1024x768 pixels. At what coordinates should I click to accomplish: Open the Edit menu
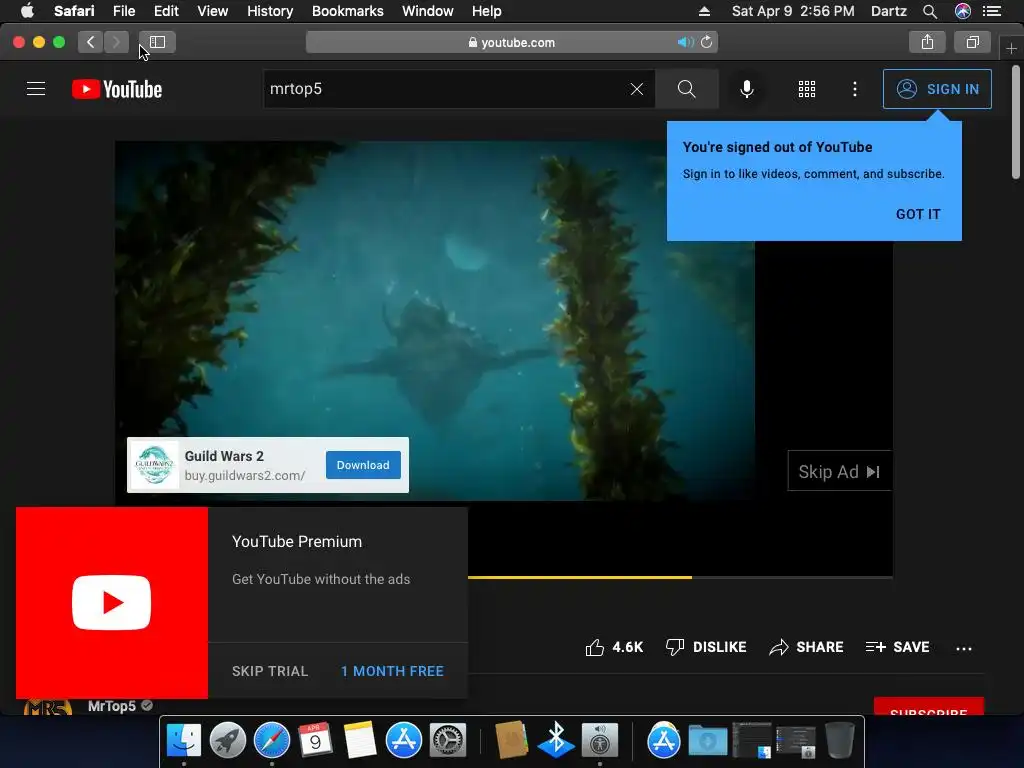[166, 11]
